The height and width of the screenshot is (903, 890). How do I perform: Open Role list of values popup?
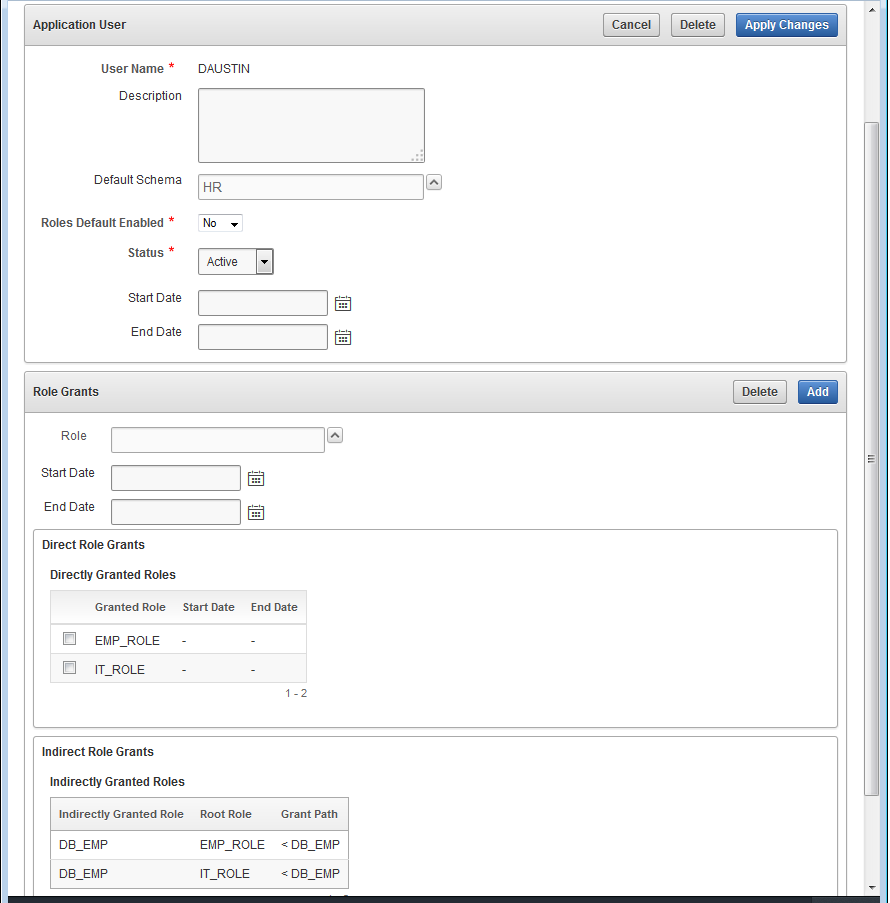click(336, 435)
